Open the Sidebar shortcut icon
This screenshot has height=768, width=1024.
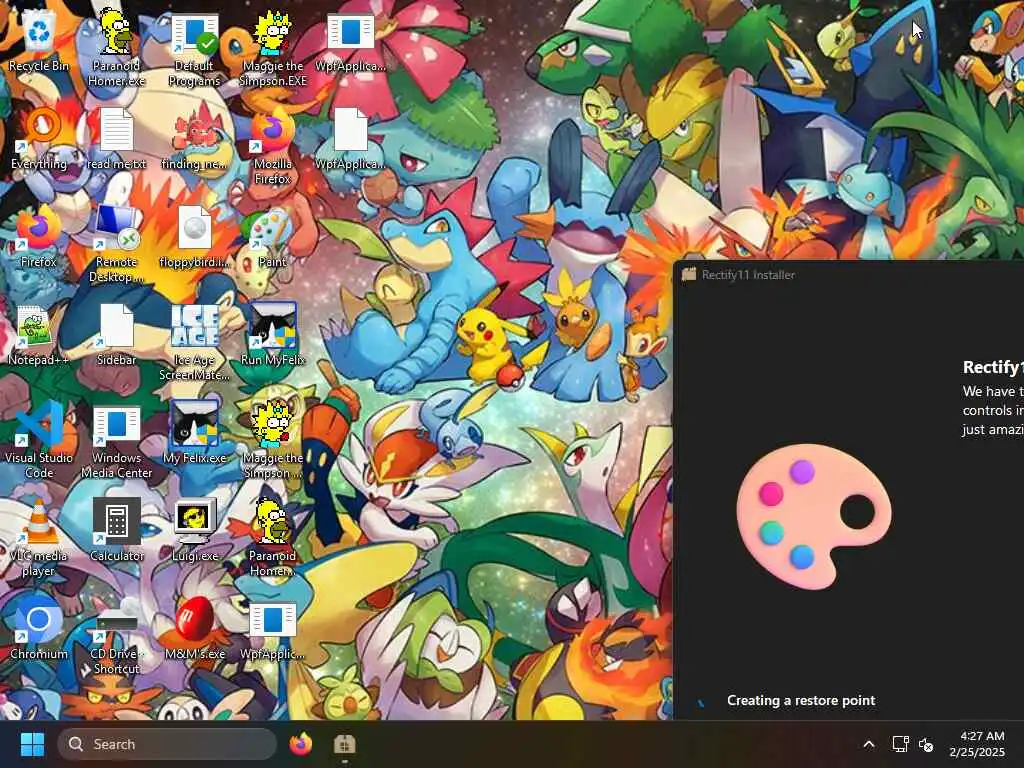pyautogui.click(x=116, y=336)
